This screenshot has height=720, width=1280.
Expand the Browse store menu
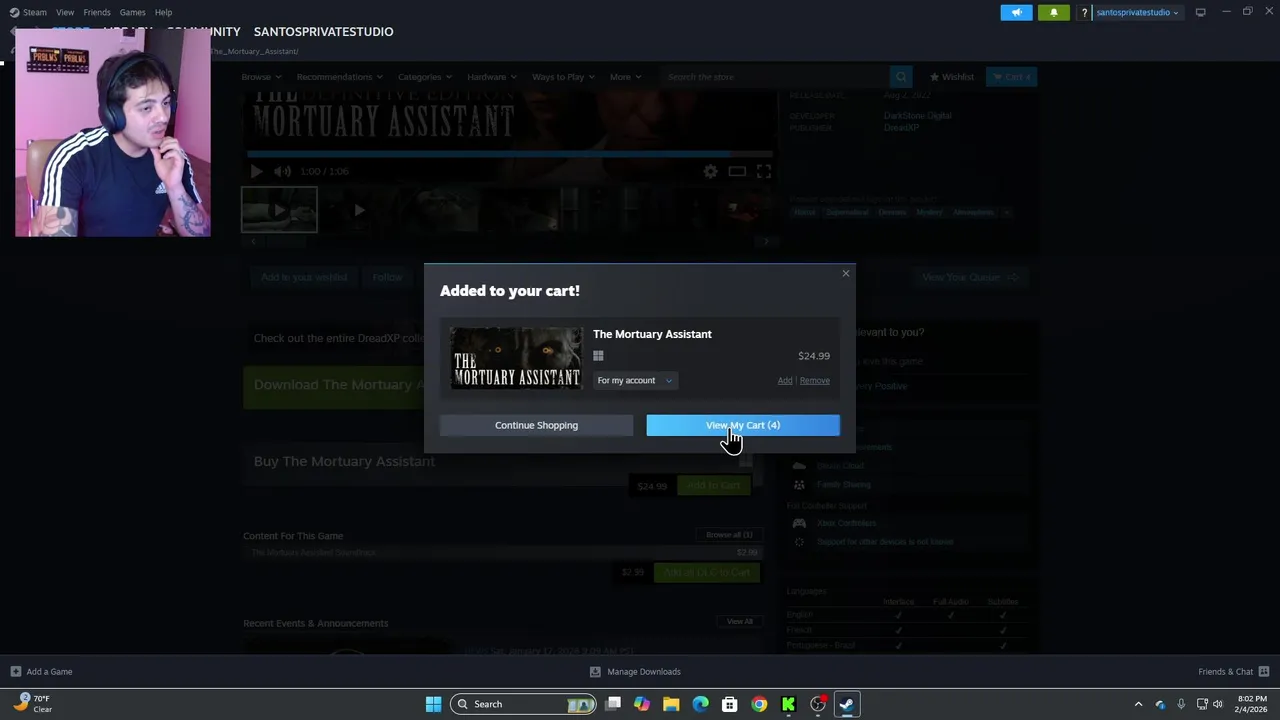(261, 77)
